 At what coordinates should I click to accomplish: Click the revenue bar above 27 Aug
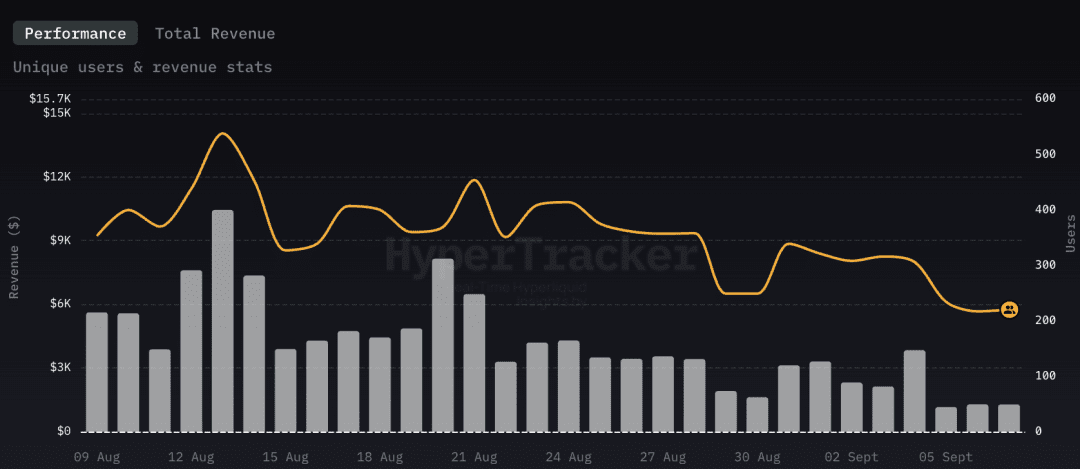663,395
